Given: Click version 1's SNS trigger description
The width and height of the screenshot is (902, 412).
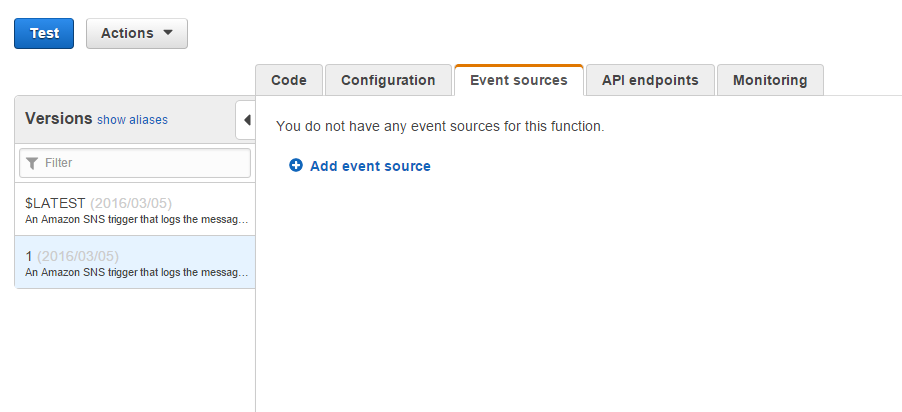Looking at the screenshot, I should click(x=136, y=272).
